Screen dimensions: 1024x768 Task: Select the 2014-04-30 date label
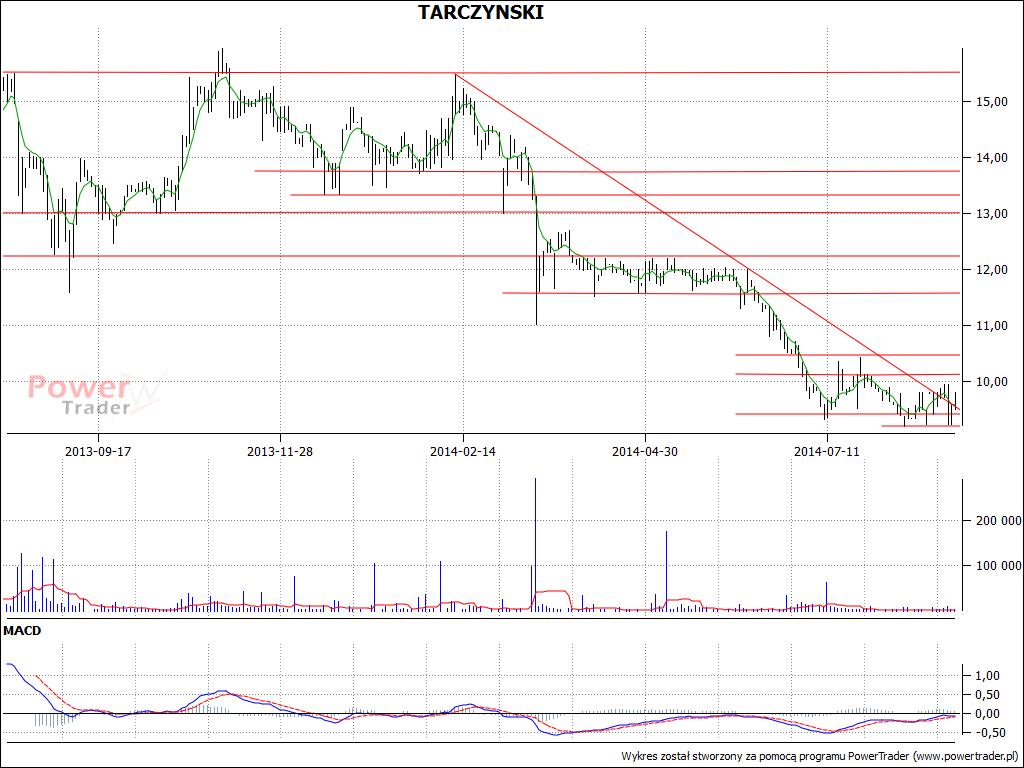(x=645, y=451)
